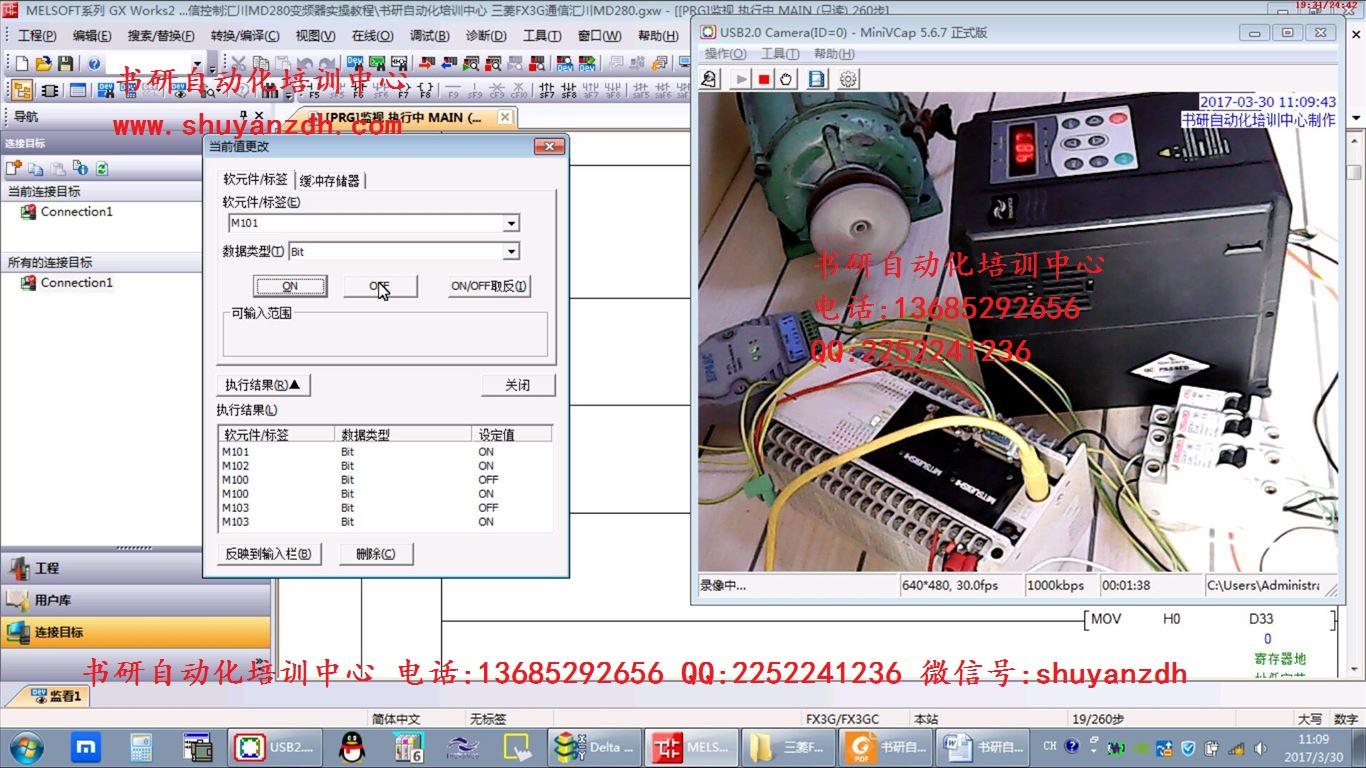Select the 软元件/标签 tab
The height and width of the screenshot is (768, 1366).
(x=255, y=179)
